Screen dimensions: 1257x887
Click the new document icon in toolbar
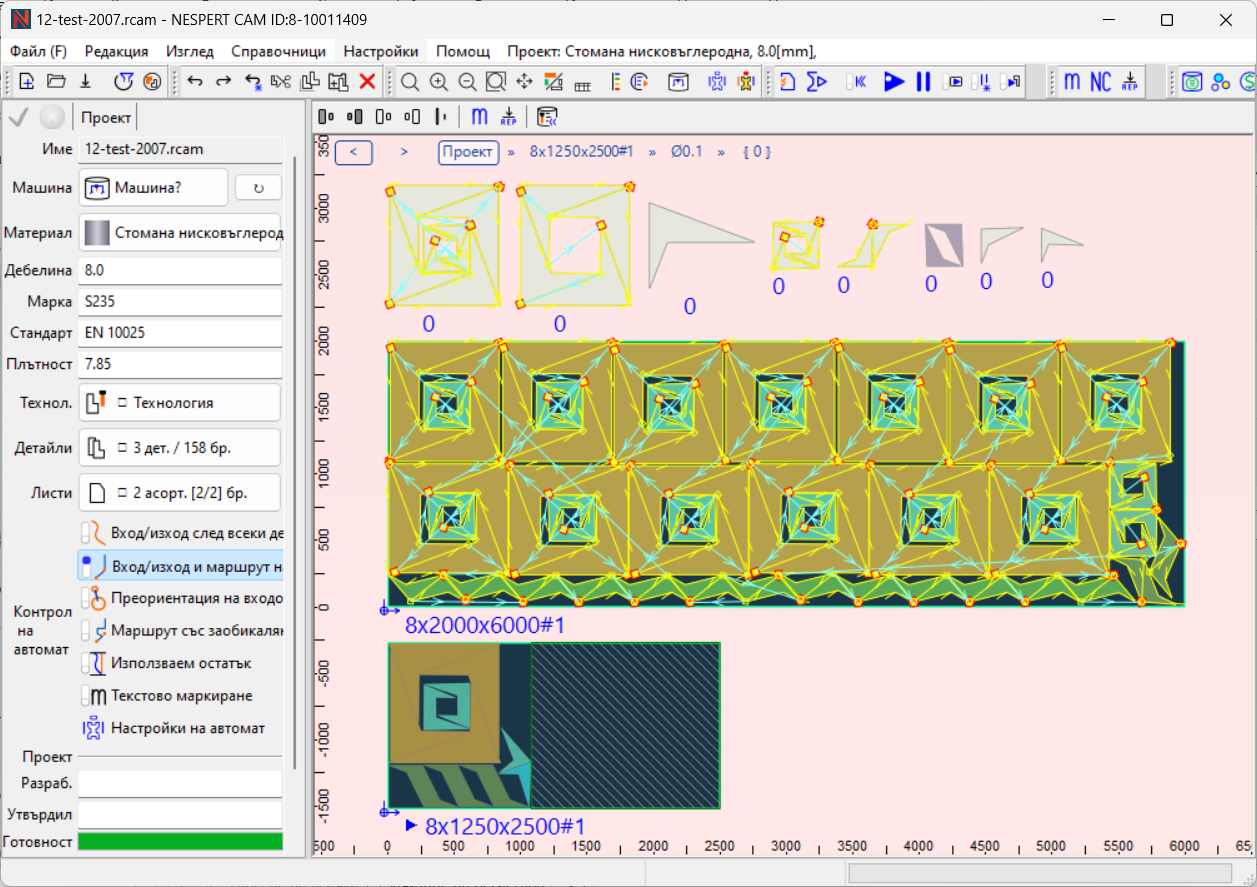click(27, 82)
